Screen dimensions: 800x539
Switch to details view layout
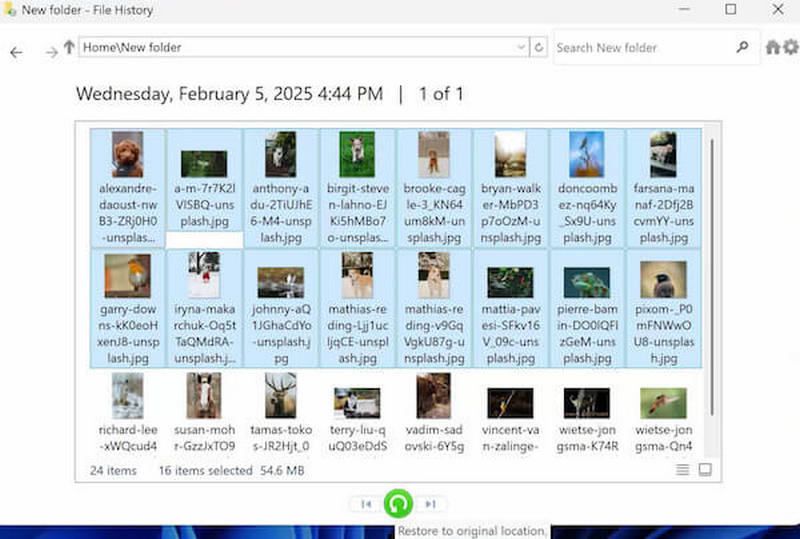683,469
